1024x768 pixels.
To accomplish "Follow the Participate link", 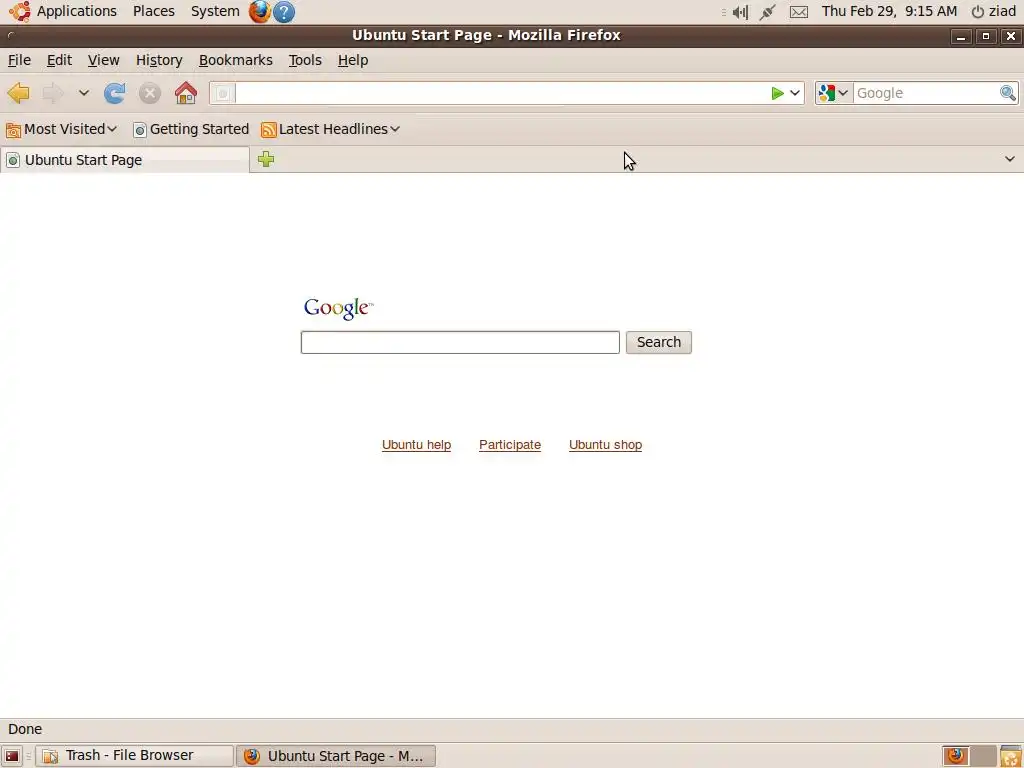I will 509,445.
